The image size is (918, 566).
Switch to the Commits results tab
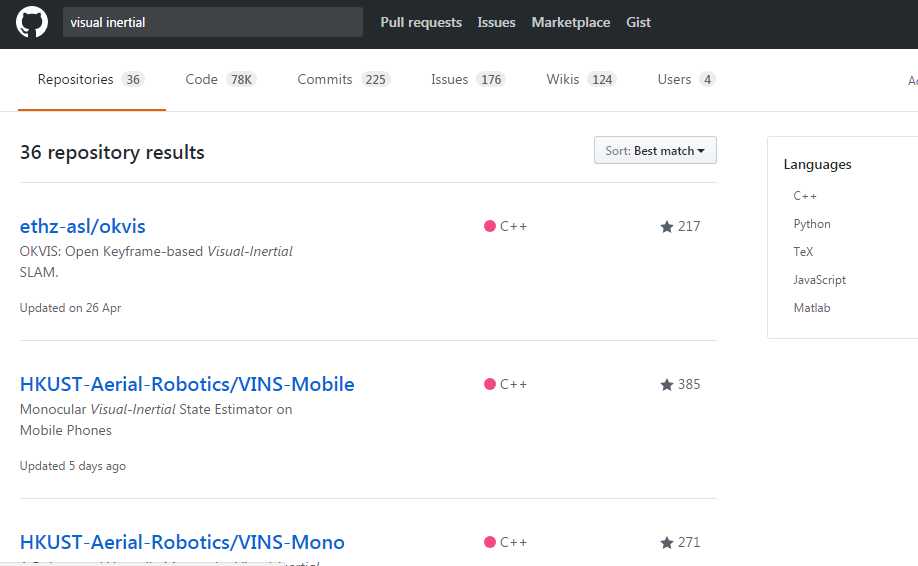344,80
